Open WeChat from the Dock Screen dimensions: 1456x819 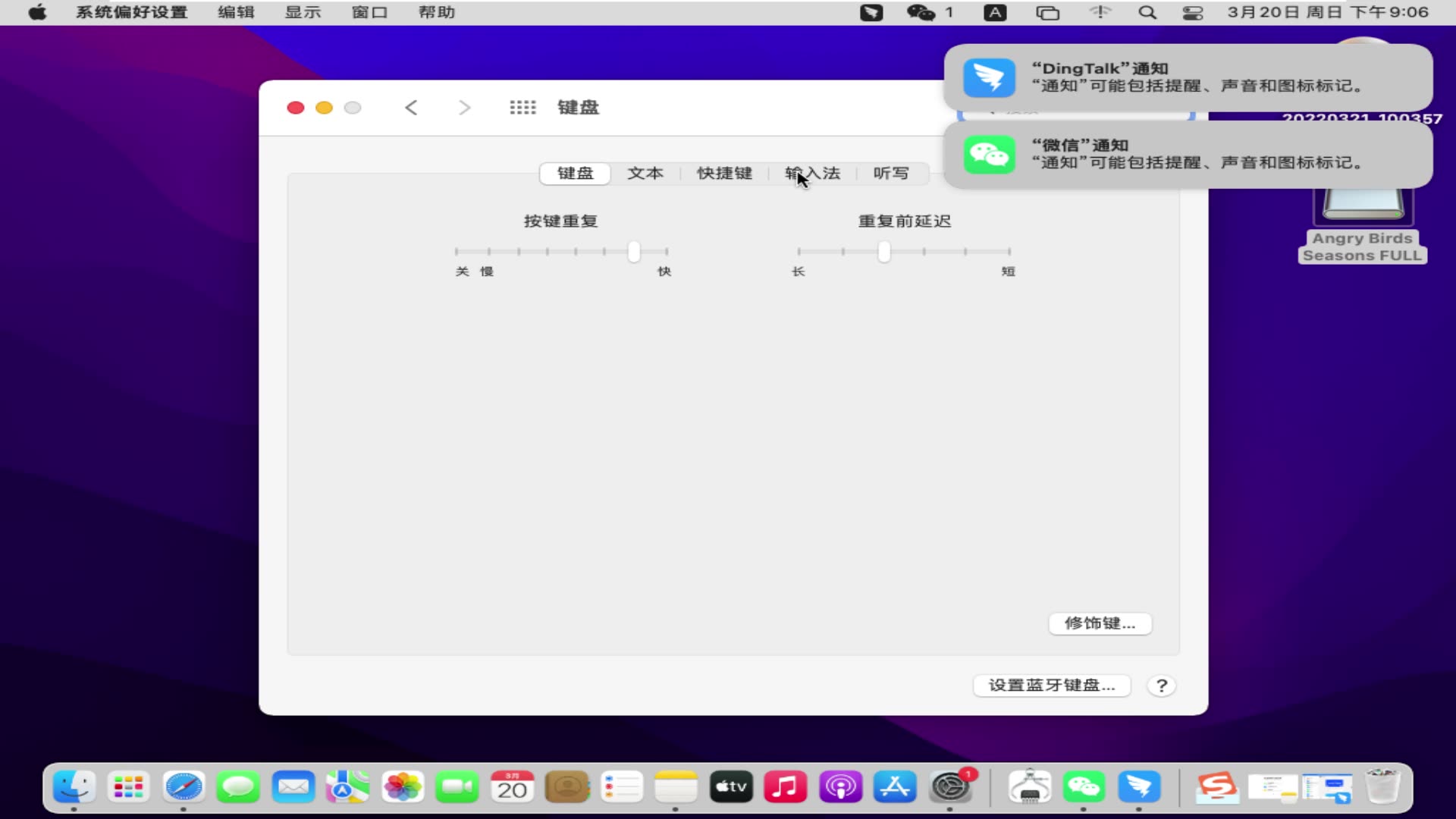(1084, 786)
